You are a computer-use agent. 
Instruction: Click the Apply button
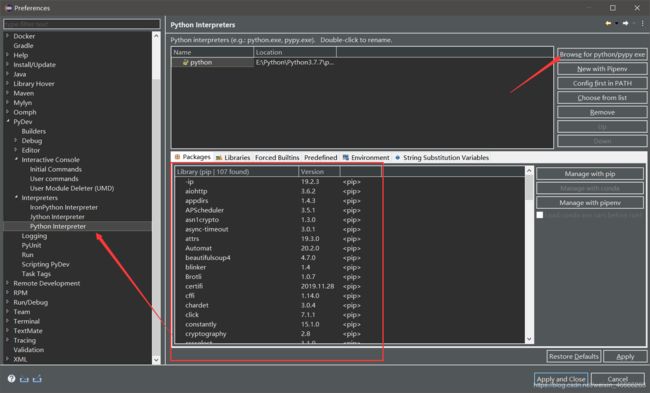pyautogui.click(x=625, y=357)
